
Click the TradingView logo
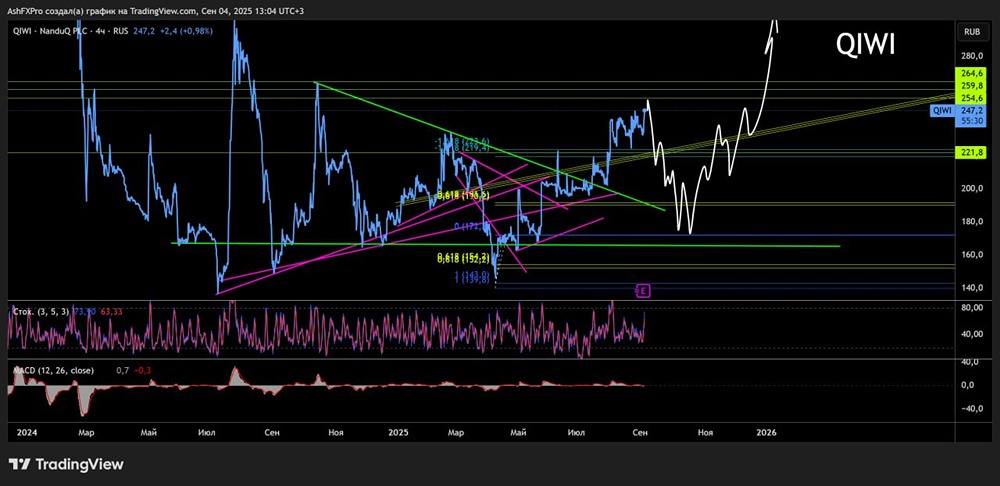click(x=66, y=464)
